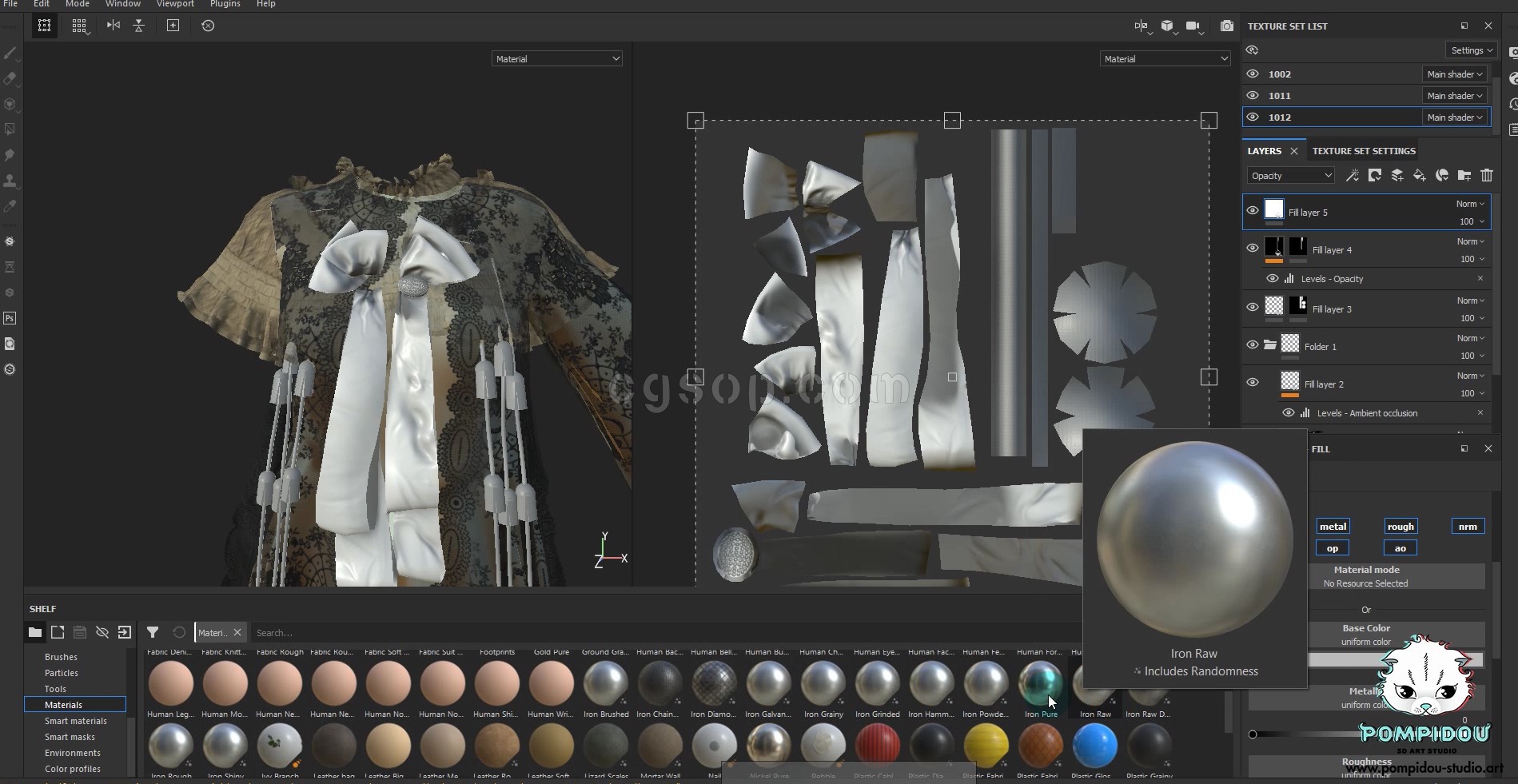This screenshot has height=784, width=1518.
Task: Toggle the metal channel button
Action: [1333, 526]
